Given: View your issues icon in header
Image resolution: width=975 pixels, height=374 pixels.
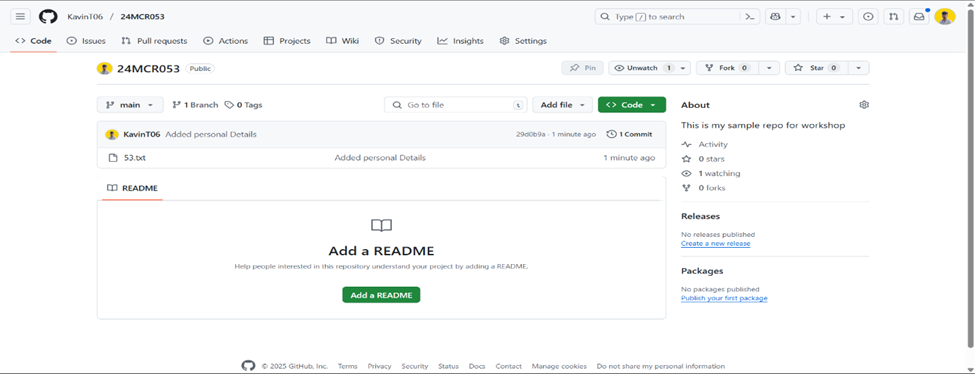Looking at the screenshot, I should pos(868,17).
